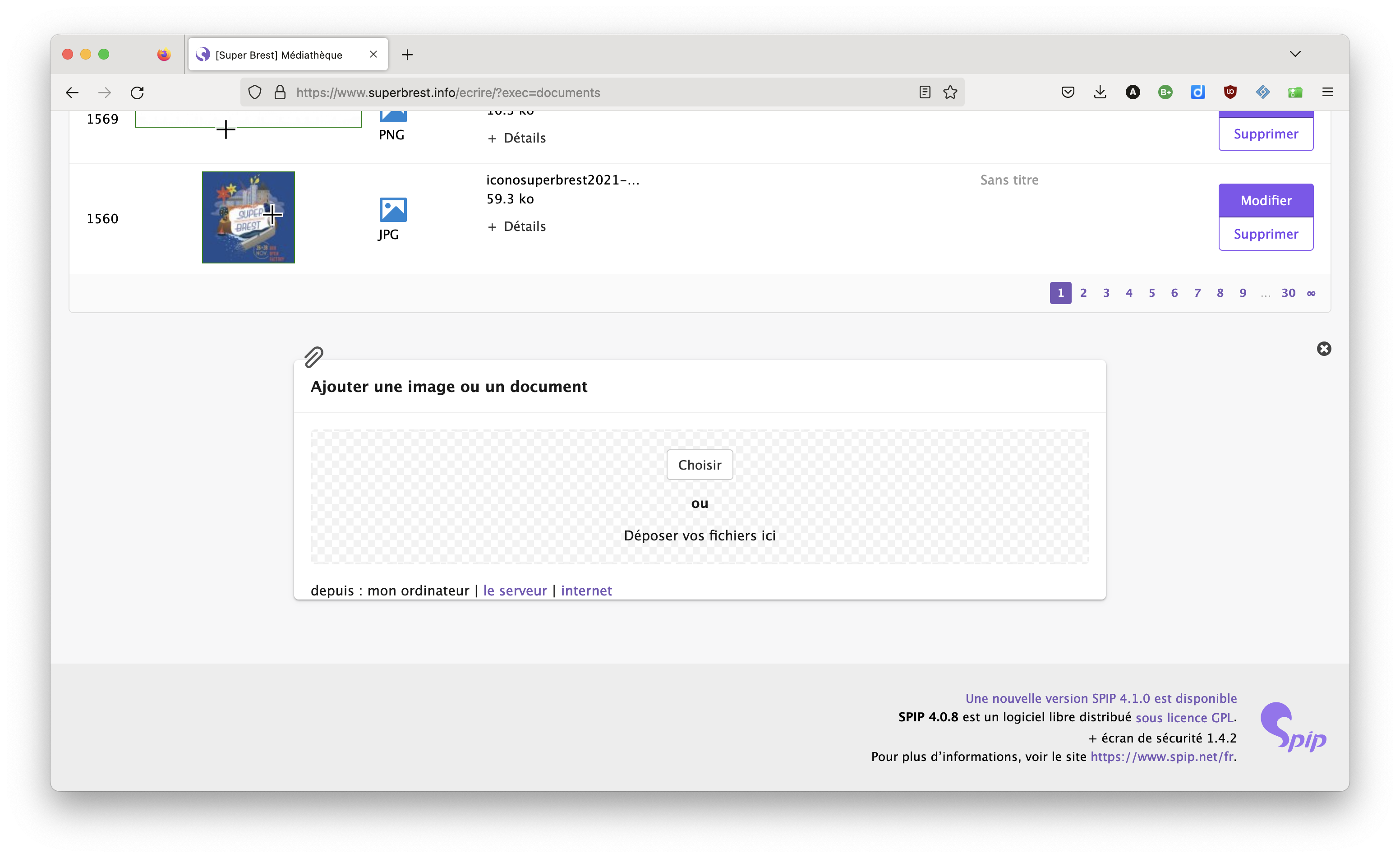This screenshot has width=1400, height=858.
Task: Click the Choisir file button
Action: [700, 464]
